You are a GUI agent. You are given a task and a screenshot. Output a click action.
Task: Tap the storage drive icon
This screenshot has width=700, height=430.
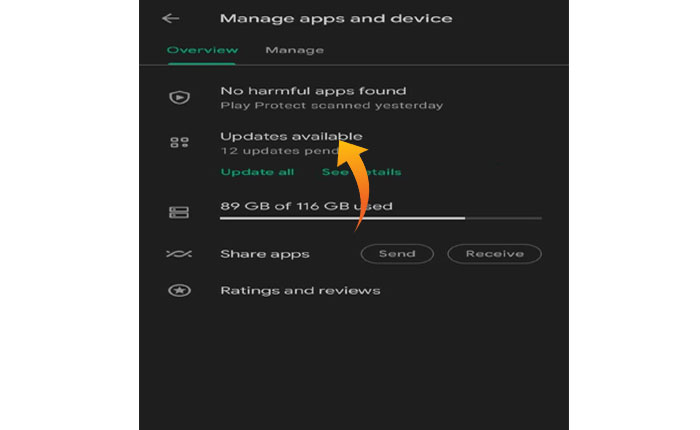coord(179,212)
